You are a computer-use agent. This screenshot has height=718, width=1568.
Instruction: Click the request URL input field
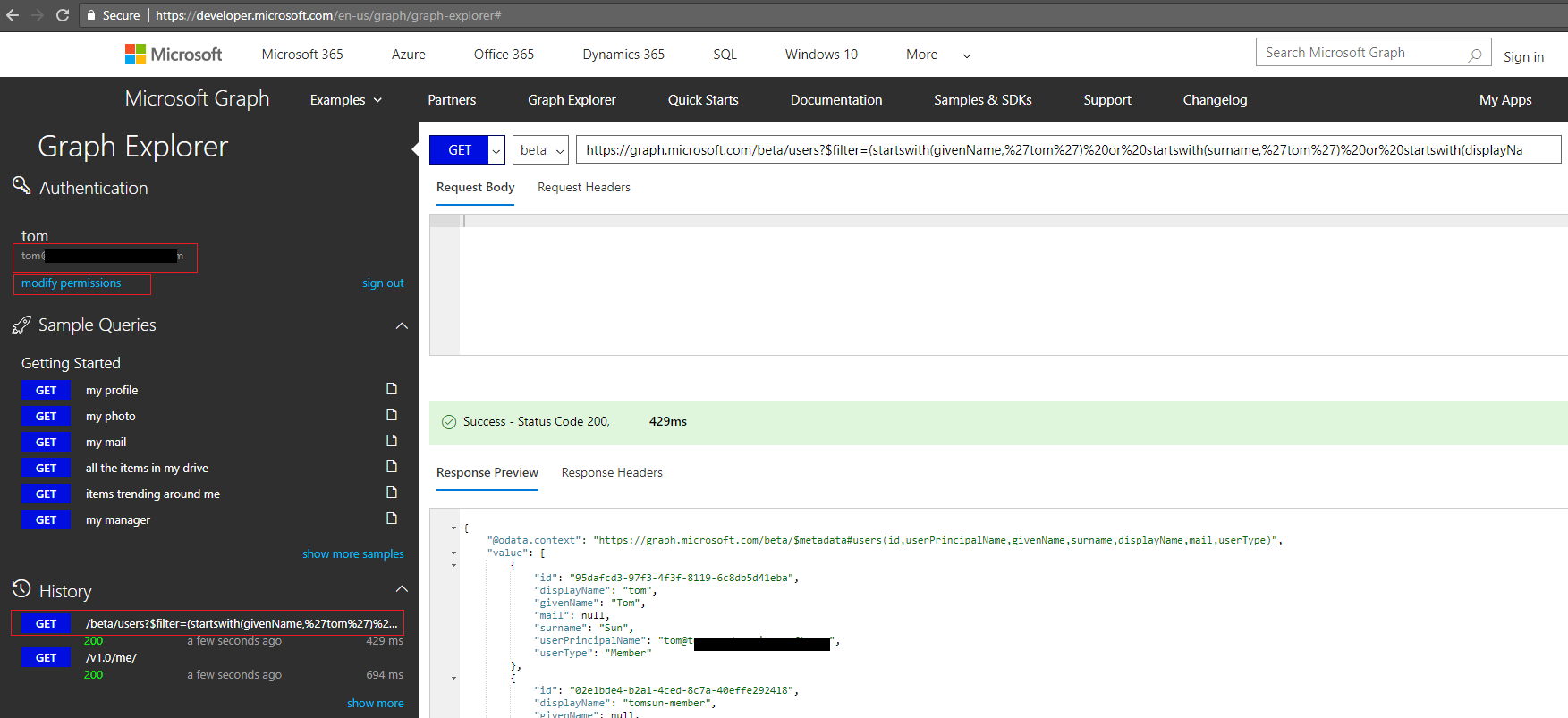[x=1069, y=150]
